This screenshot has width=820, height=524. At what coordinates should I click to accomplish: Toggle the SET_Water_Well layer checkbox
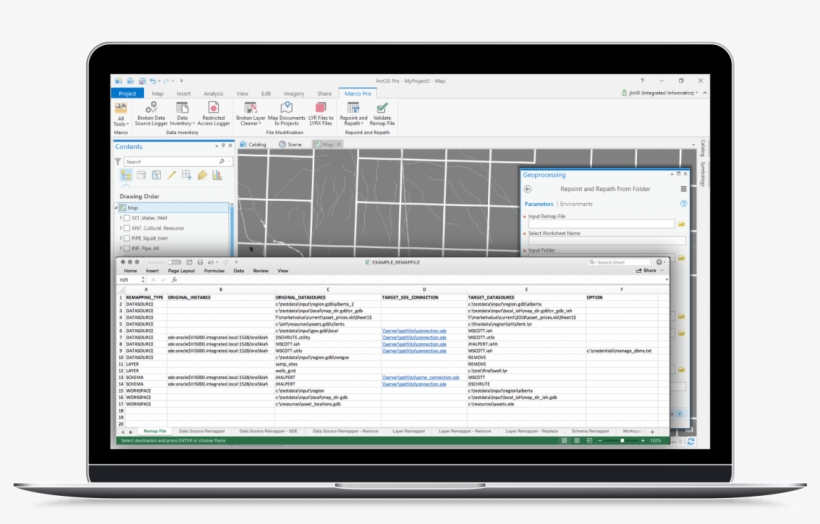point(127,218)
